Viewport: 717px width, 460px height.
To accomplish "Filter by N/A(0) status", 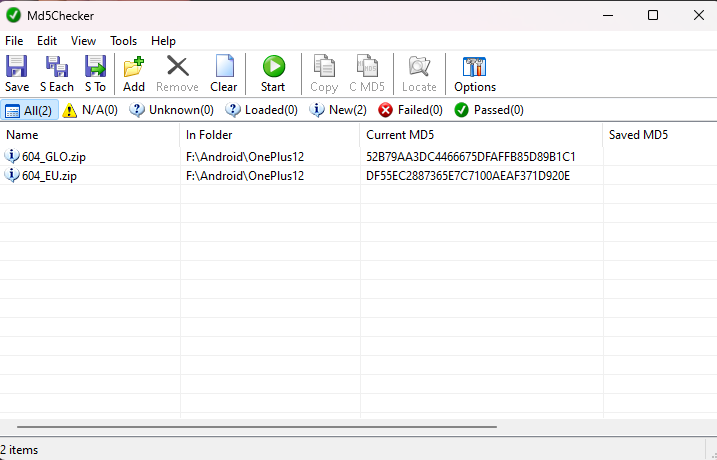I will 90,110.
